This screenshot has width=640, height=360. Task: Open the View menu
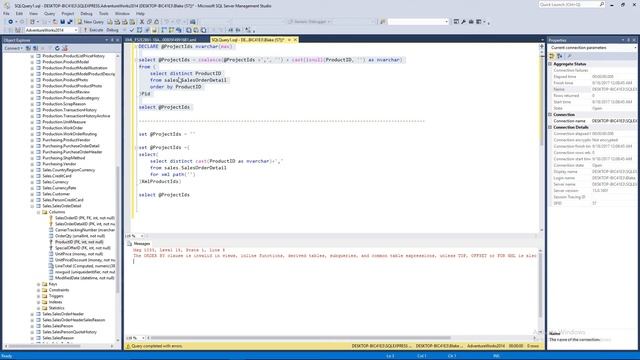pyautogui.click(x=33, y=13)
